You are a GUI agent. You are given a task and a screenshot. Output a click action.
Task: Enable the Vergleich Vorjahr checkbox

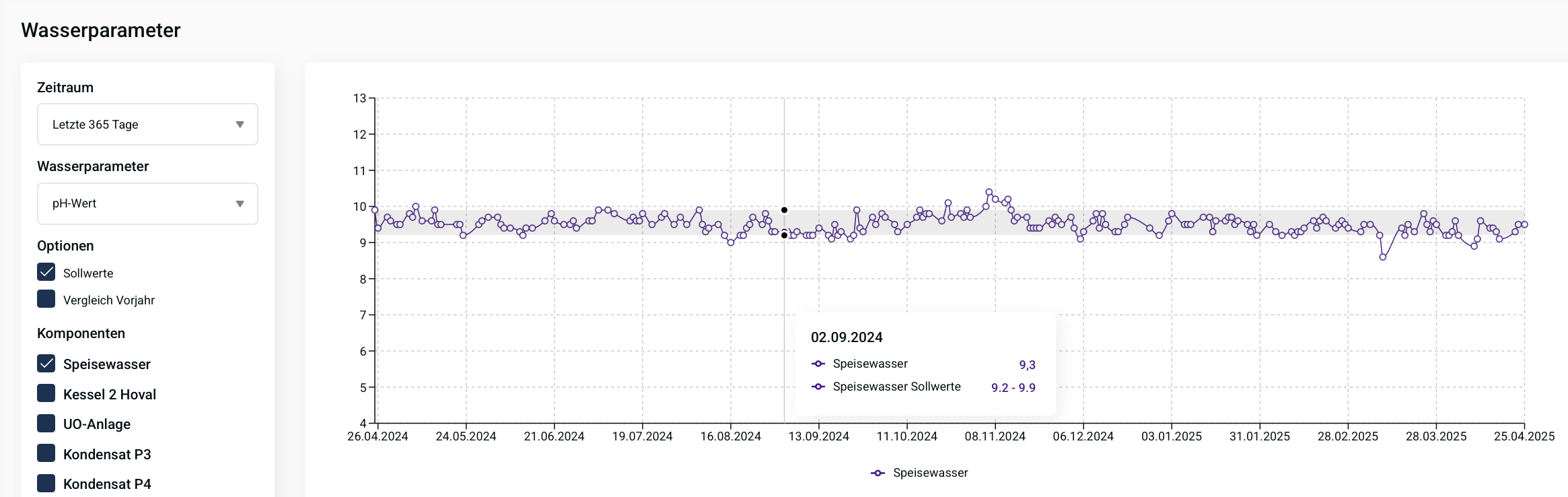[x=46, y=299]
